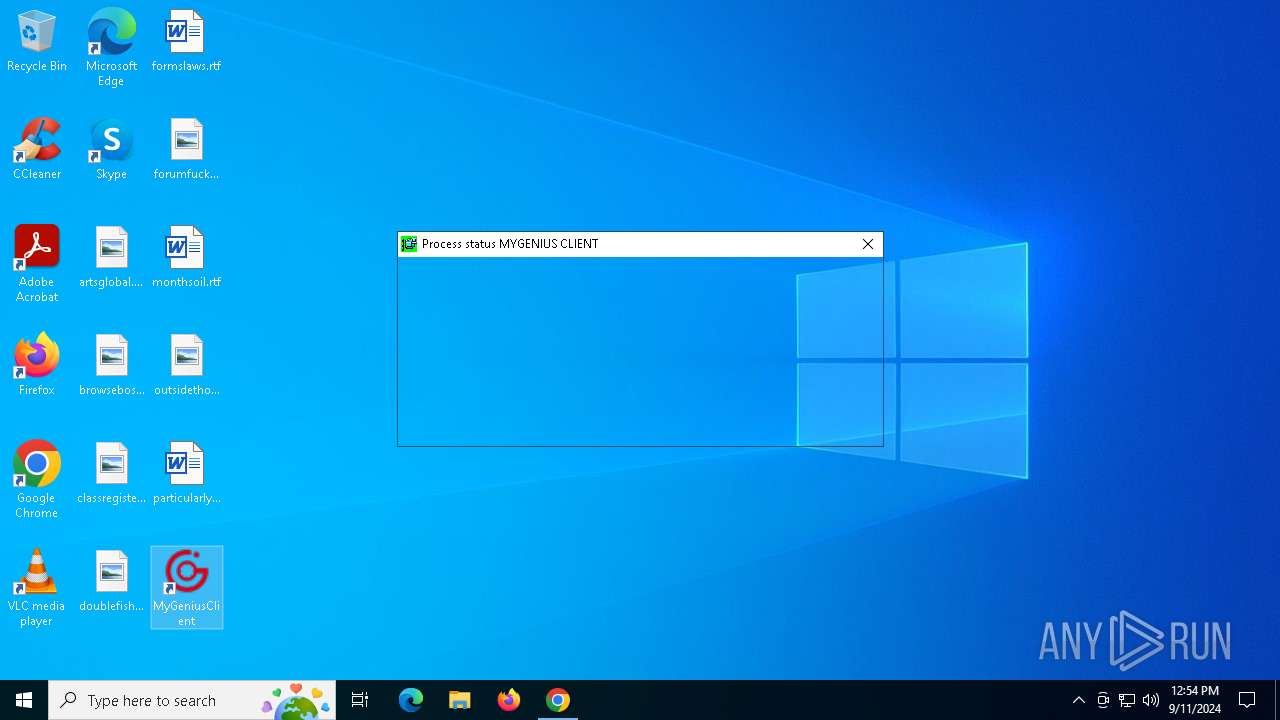
Task: Launch Google Chrome desktop shortcut
Action: [x=37, y=481]
